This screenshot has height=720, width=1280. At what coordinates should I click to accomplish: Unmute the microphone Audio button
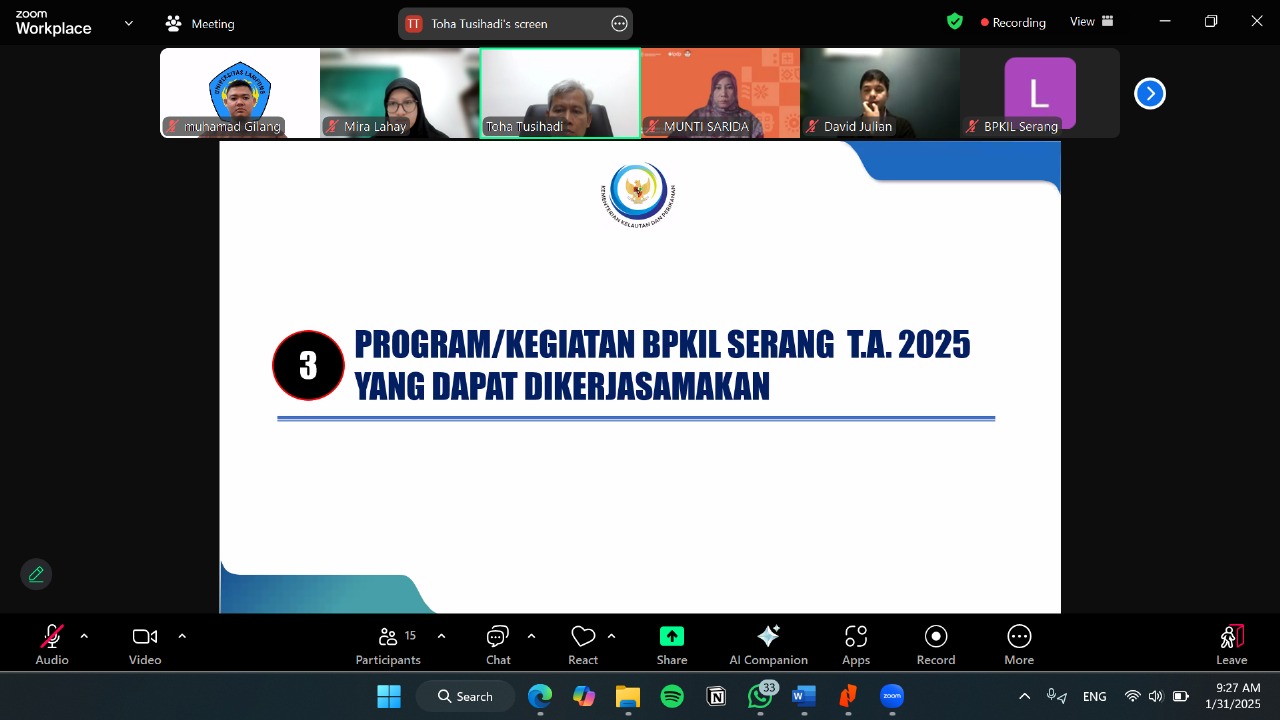pyautogui.click(x=52, y=645)
